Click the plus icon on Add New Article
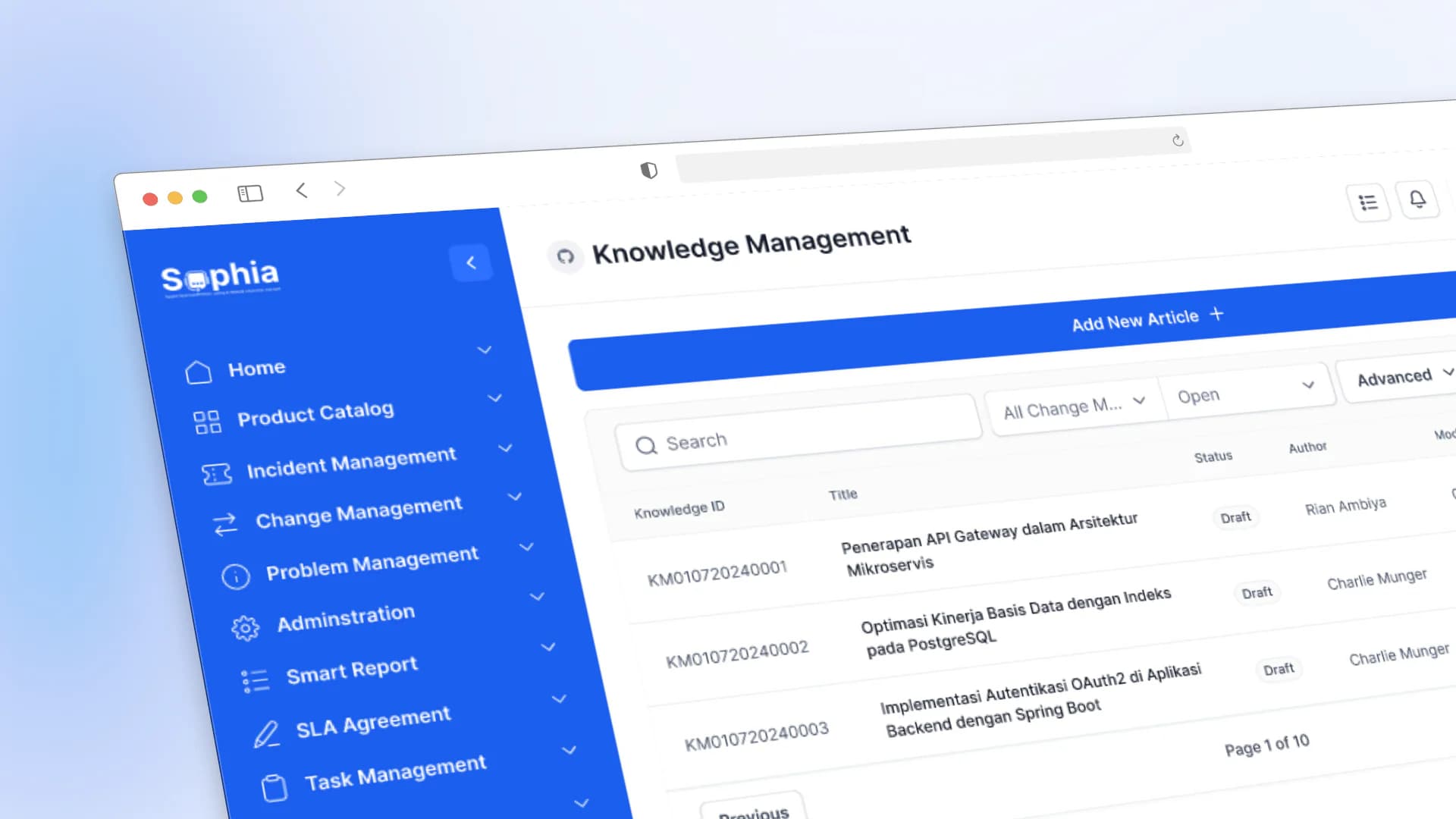Viewport: 1456px width, 819px height. pyautogui.click(x=1216, y=314)
